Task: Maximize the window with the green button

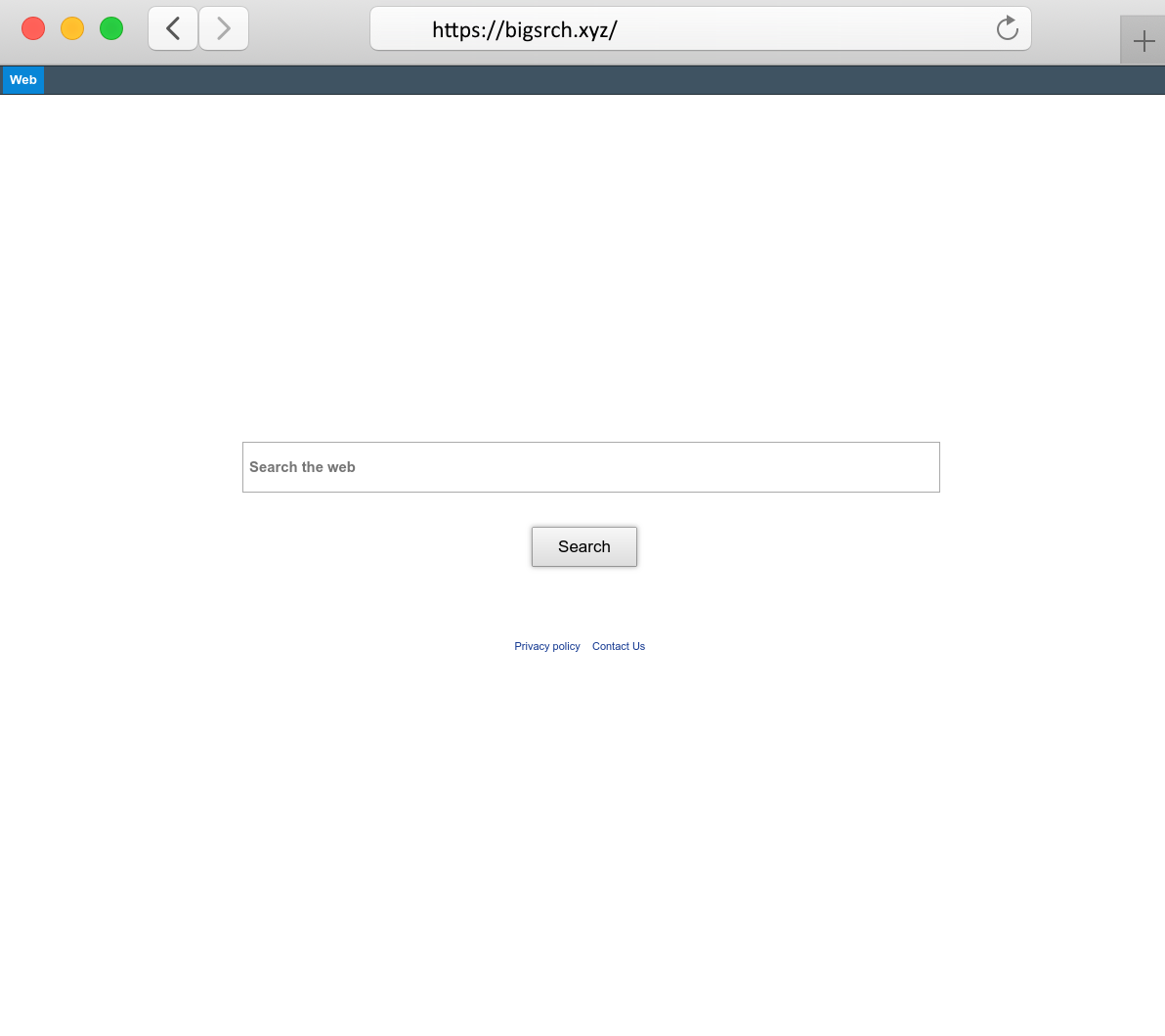Action: (111, 29)
